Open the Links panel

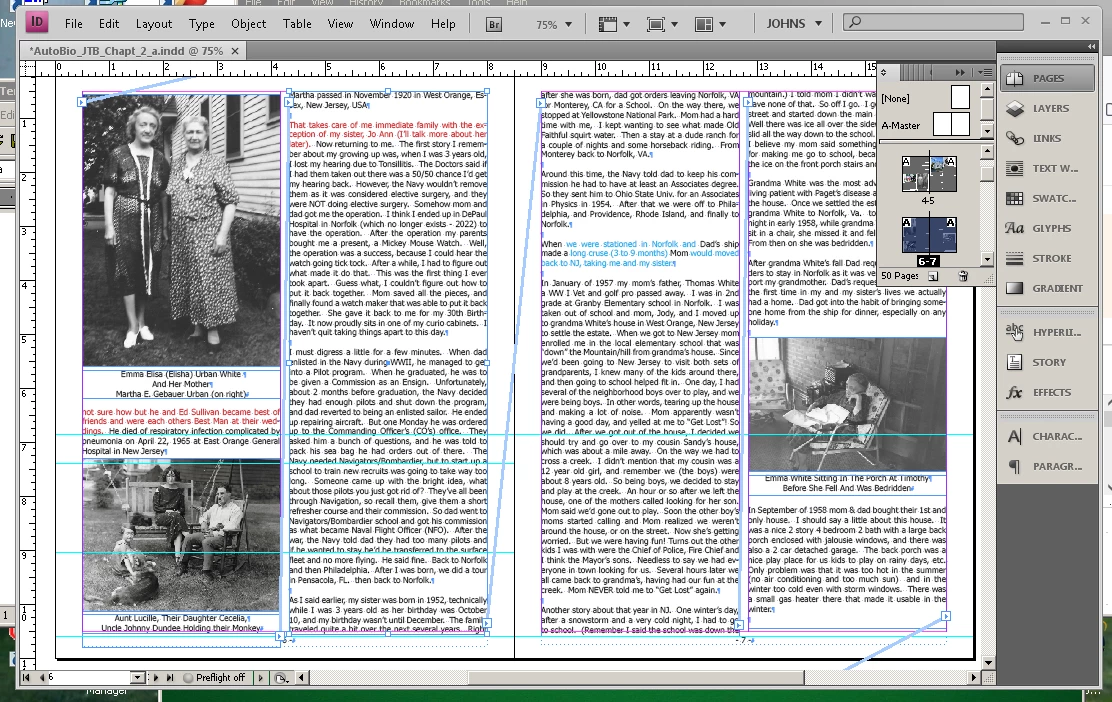(1047, 138)
